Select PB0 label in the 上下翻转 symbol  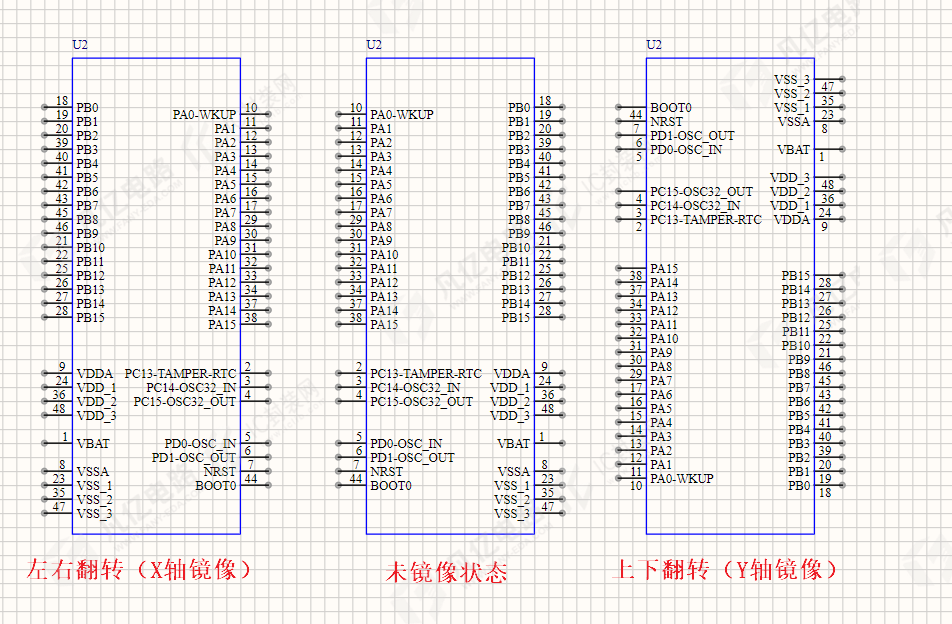pyautogui.click(x=799, y=486)
